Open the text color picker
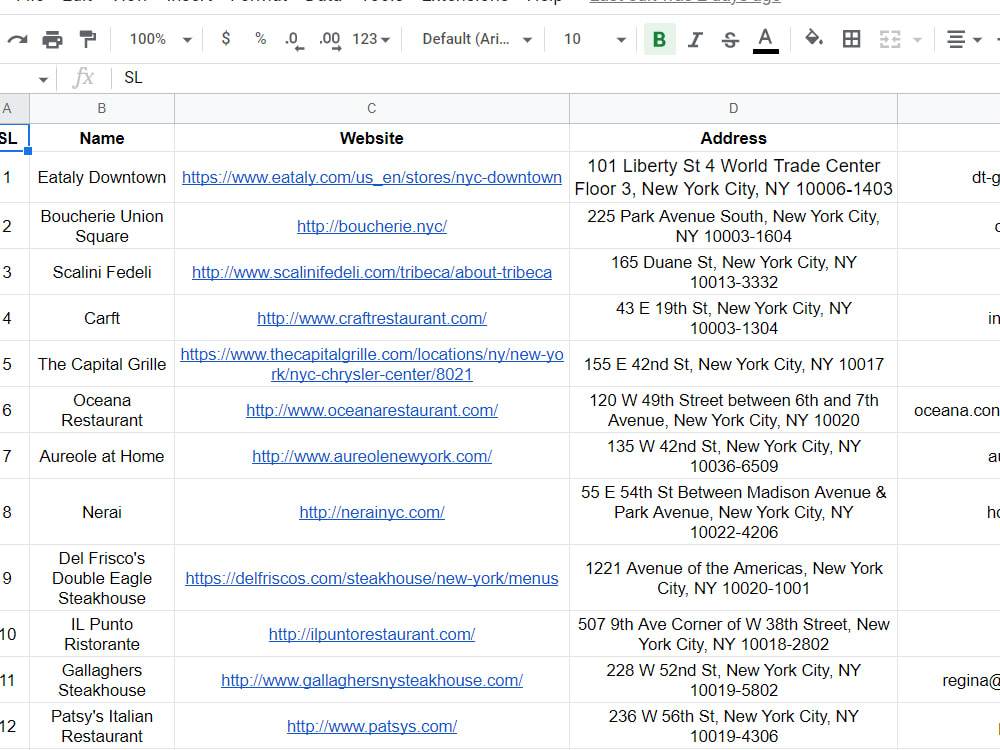This screenshot has width=1000, height=750. click(765, 40)
